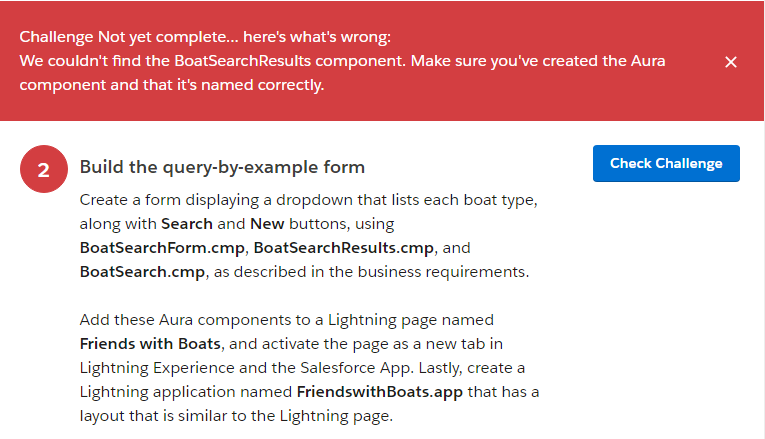Screen dimensions: 765x439
Task: Click the text "BoatSearchResults.cmp"
Action: click(343, 248)
